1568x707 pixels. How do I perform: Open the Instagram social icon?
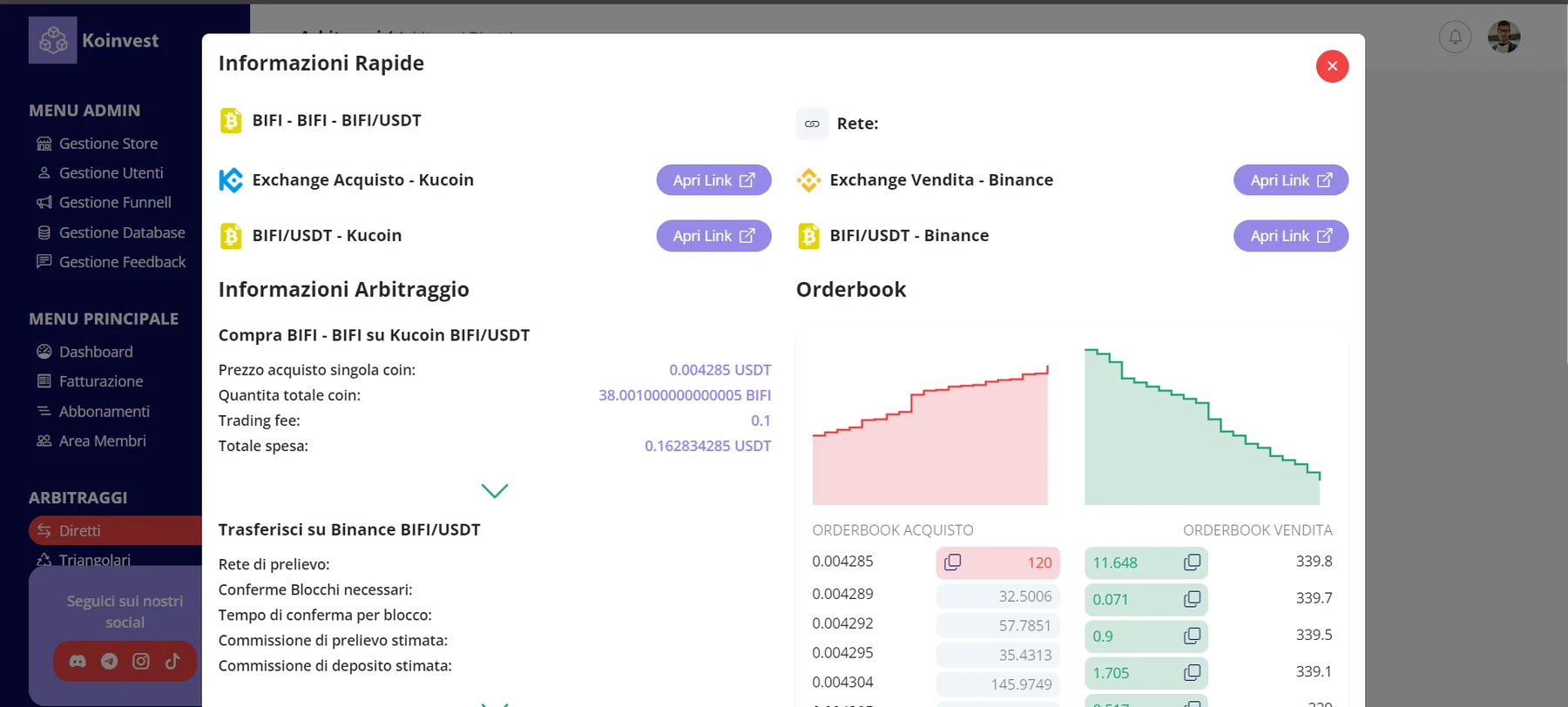(x=141, y=662)
